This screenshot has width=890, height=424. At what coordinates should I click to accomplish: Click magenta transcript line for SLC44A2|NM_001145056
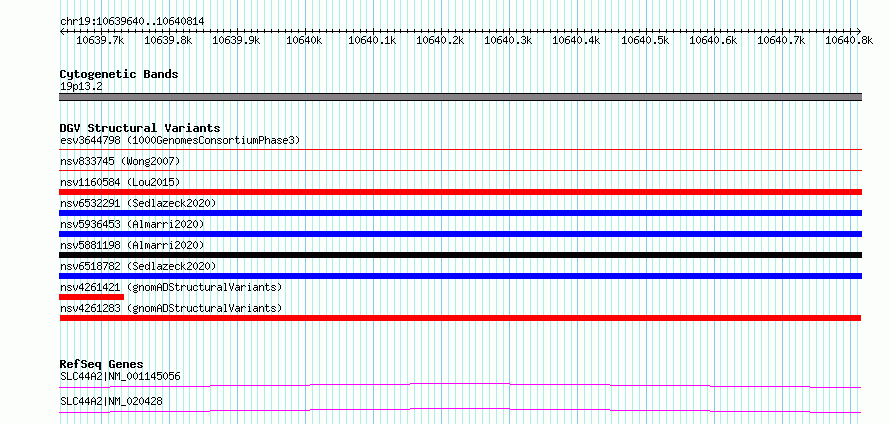[460, 385]
